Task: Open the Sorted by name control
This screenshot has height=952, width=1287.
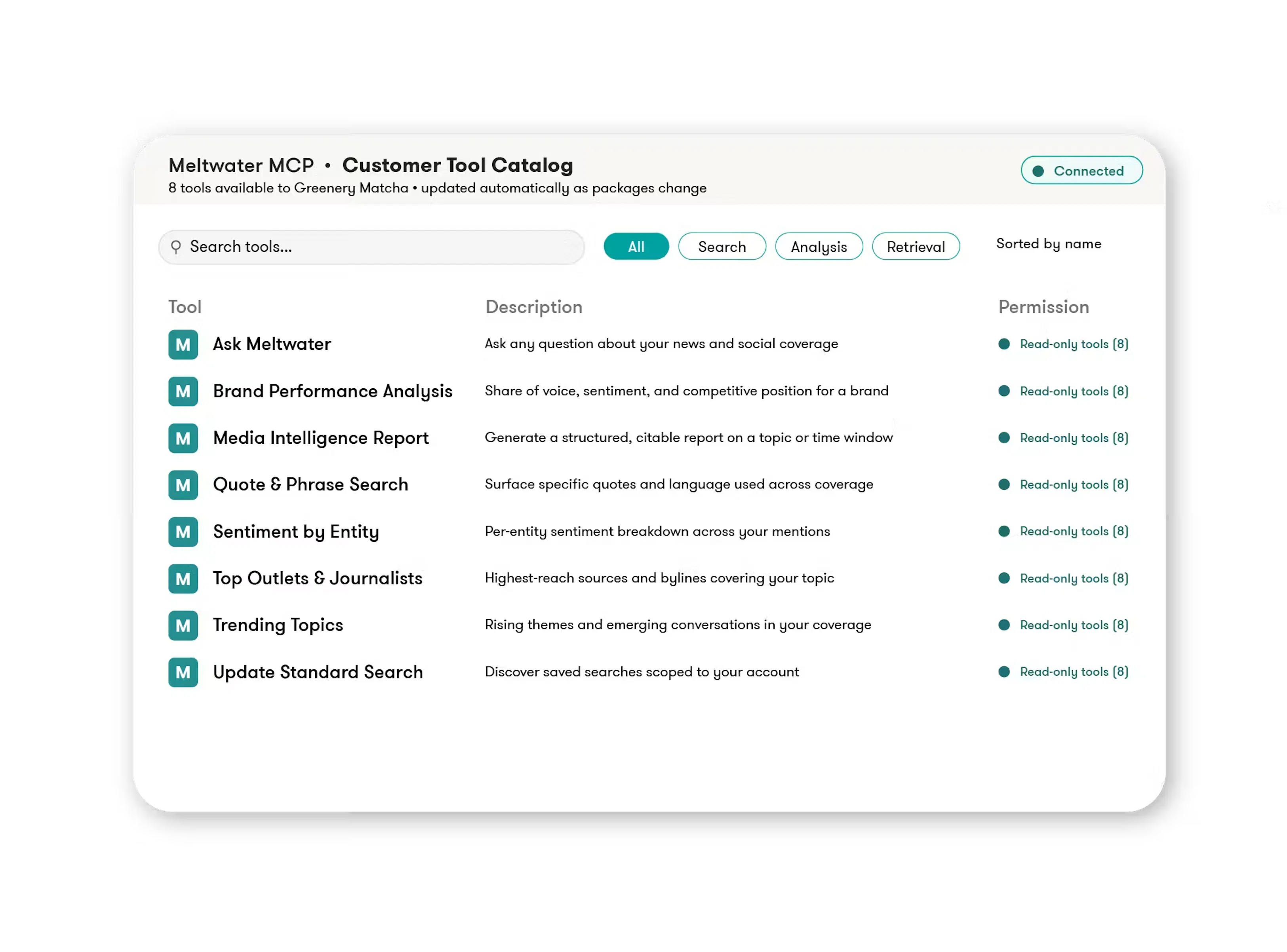Action: 1049,244
